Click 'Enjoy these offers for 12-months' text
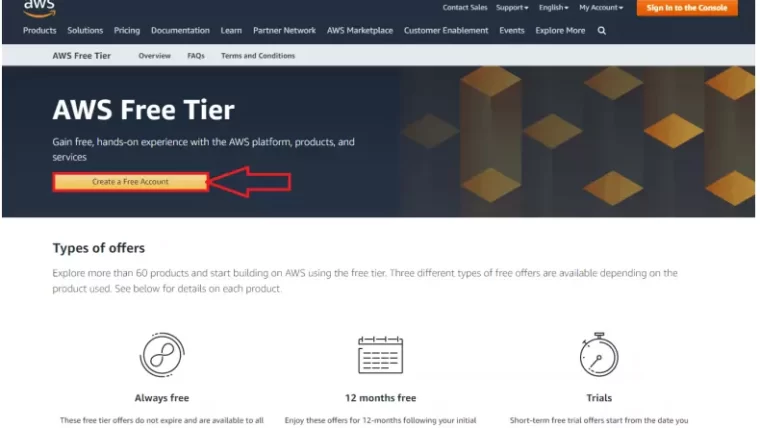Viewport: 760px width, 428px height. 380,420
